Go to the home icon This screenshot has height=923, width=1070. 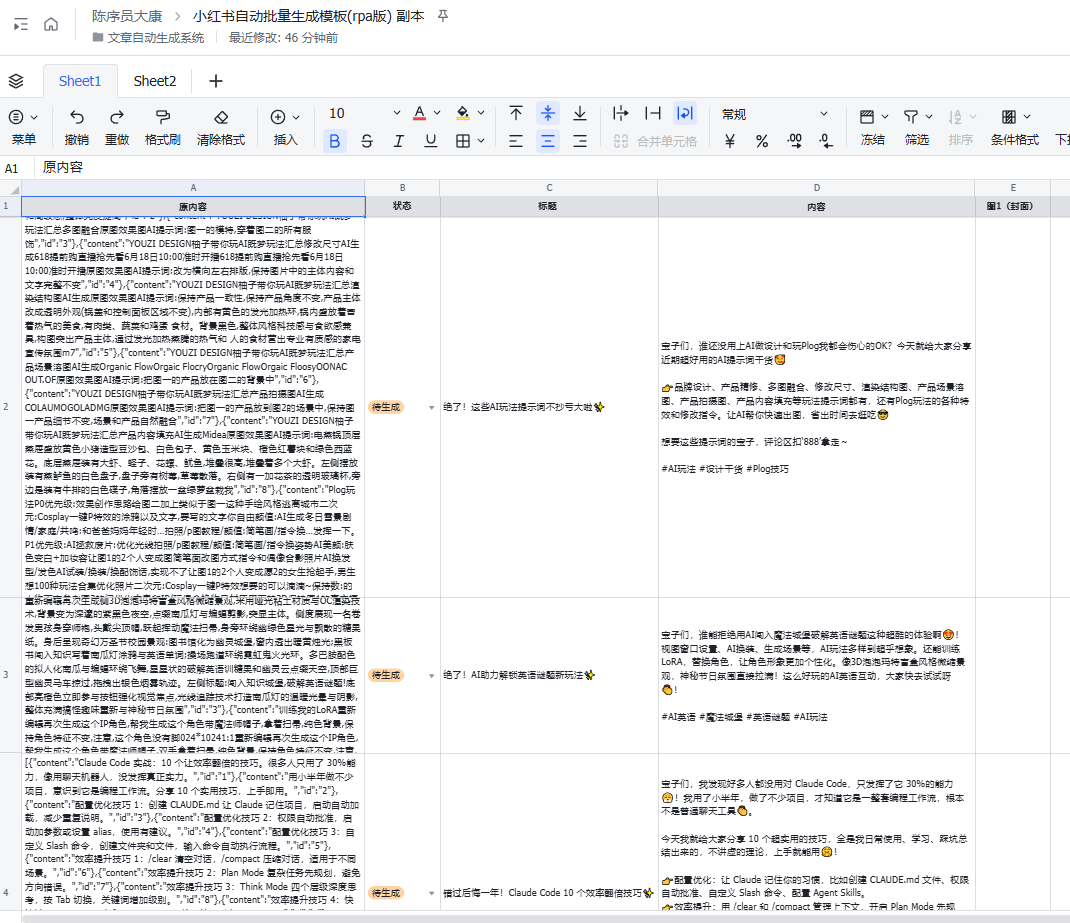pyautogui.click(x=51, y=25)
